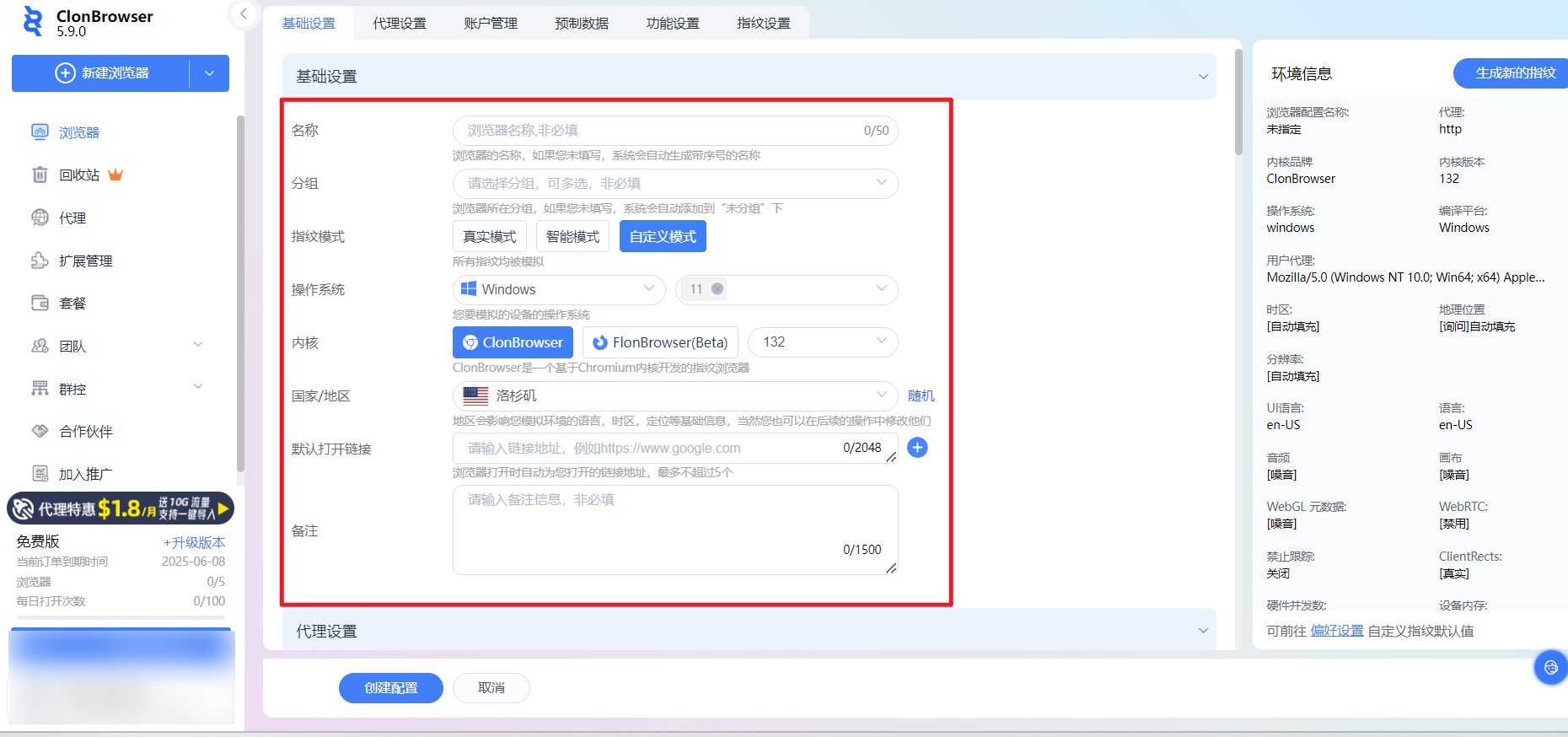Screen dimensions: 1568x737
Task: Expand the 团队 sidebar submenu
Action: pos(198,344)
